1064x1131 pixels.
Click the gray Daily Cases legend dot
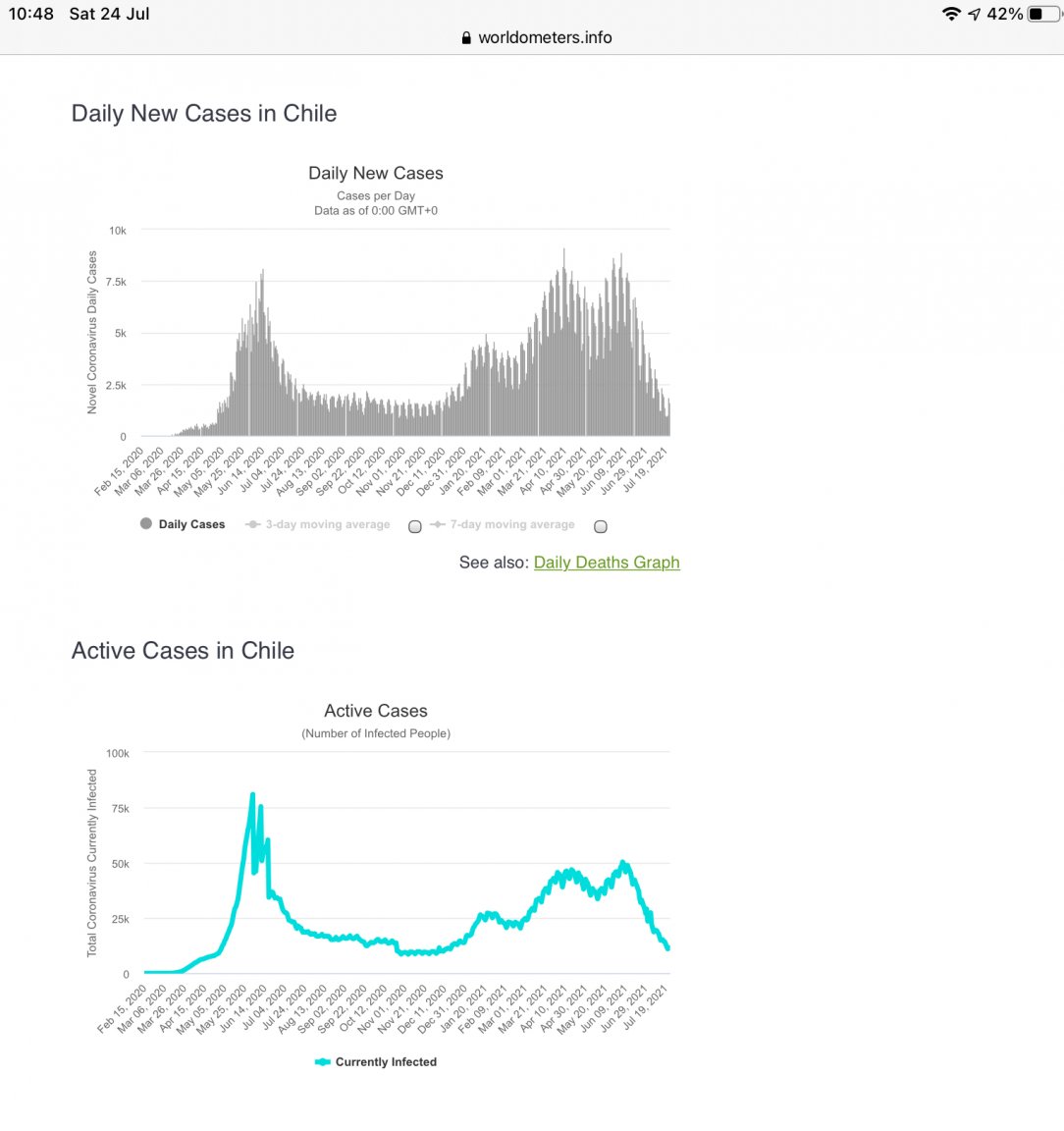click(x=146, y=524)
